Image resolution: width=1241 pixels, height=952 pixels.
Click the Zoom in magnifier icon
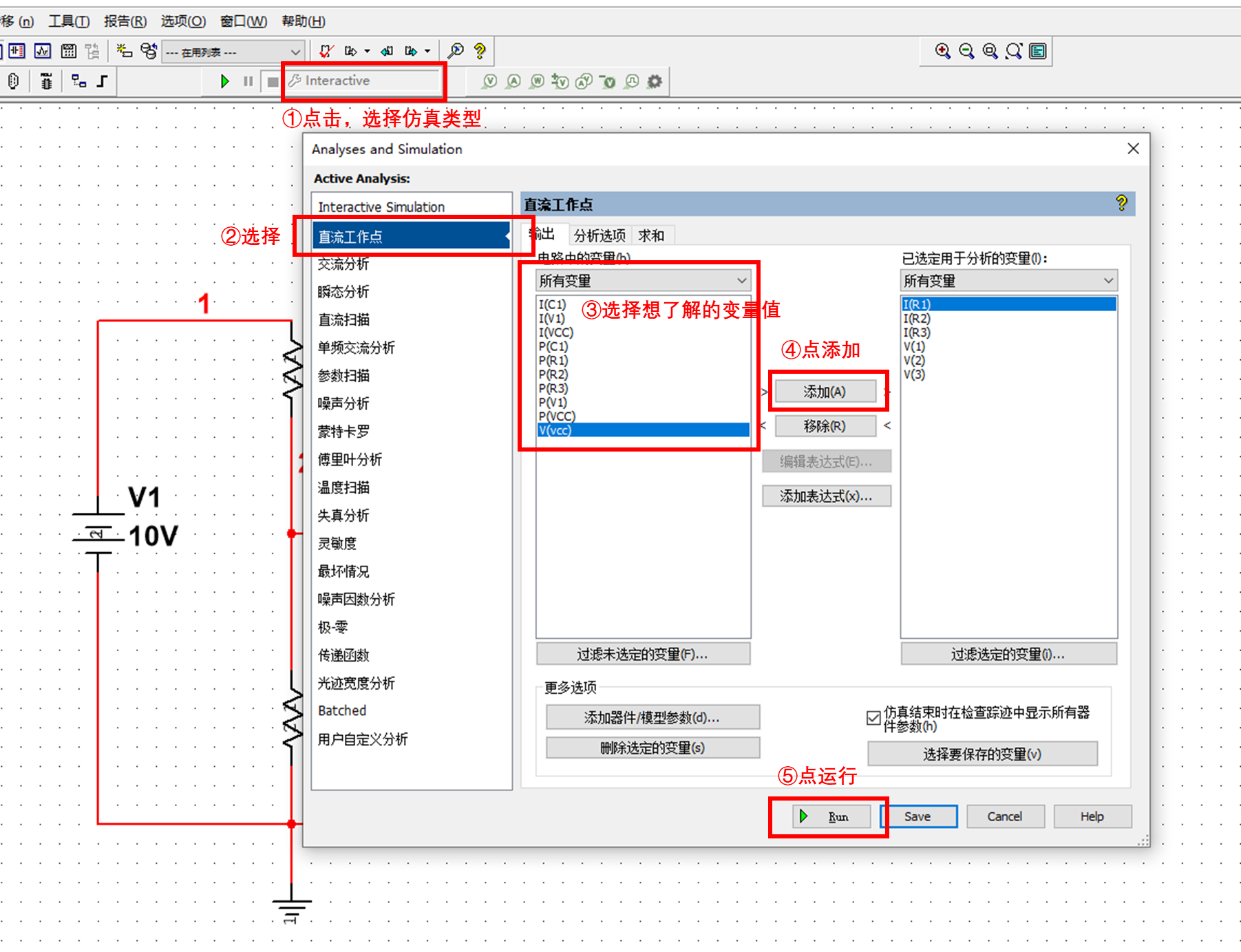(x=943, y=51)
